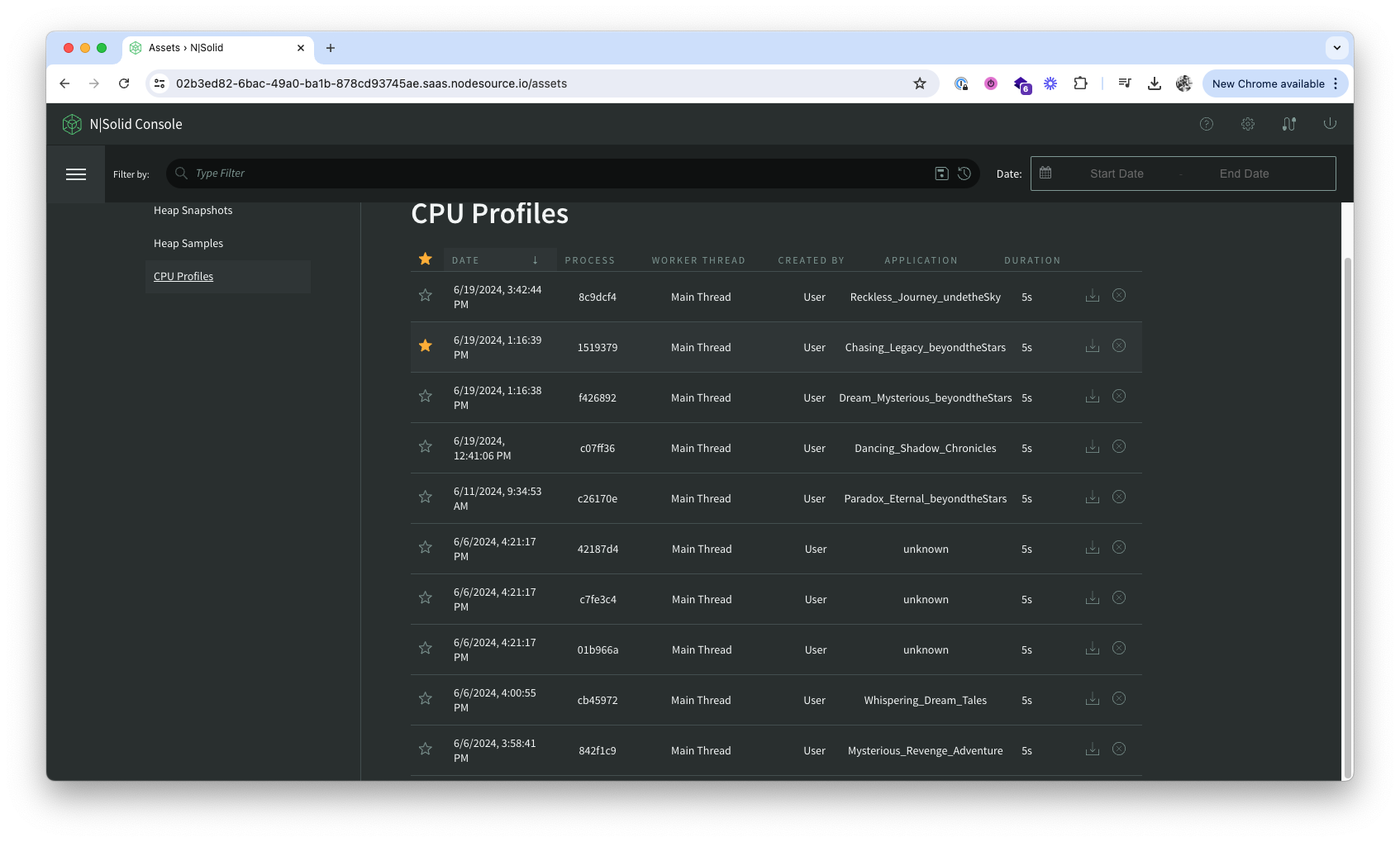1400x842 pixels.
Task: Star the 42187d4 profile row
Action: pos(426,547)
